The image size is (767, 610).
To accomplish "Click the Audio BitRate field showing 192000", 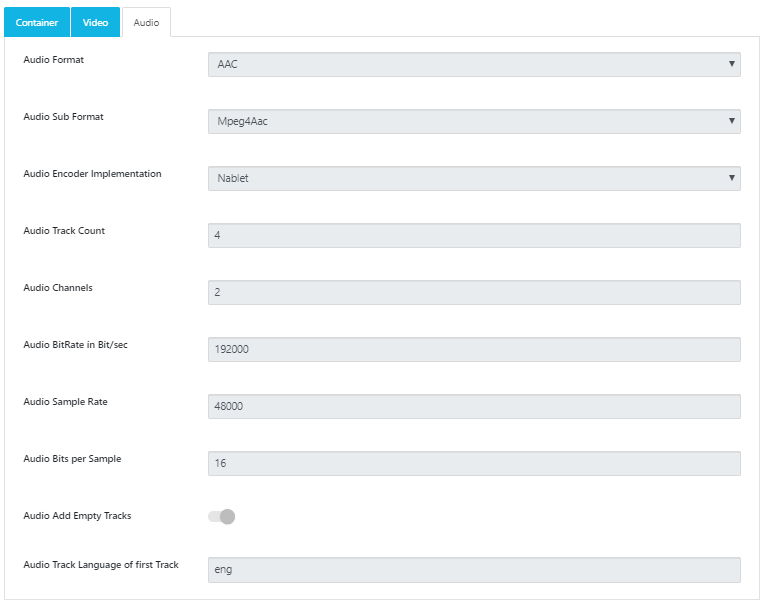I will pyautogui.click(x=473, y=350).
